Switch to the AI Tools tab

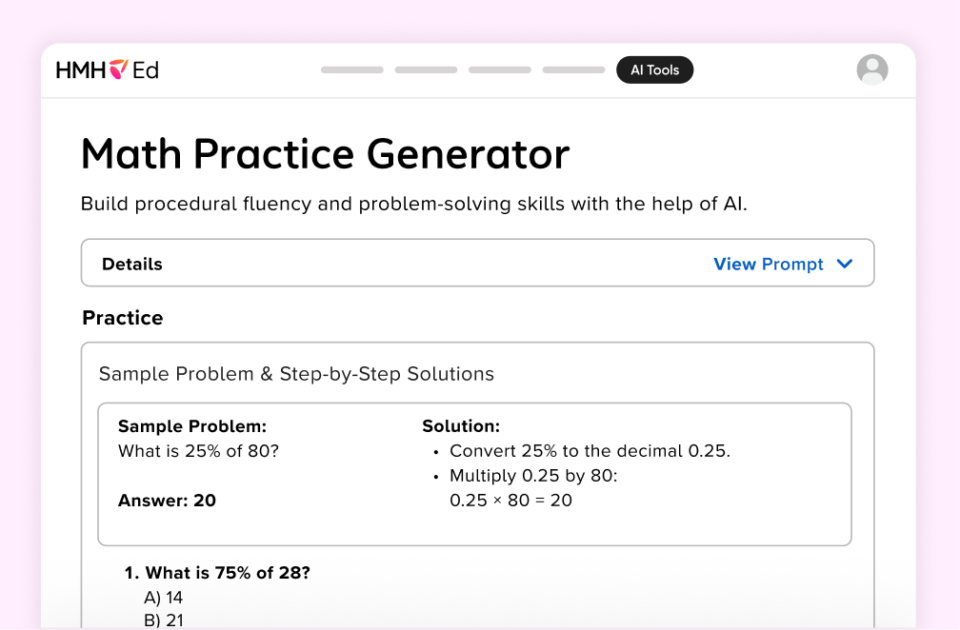point(655,70)
